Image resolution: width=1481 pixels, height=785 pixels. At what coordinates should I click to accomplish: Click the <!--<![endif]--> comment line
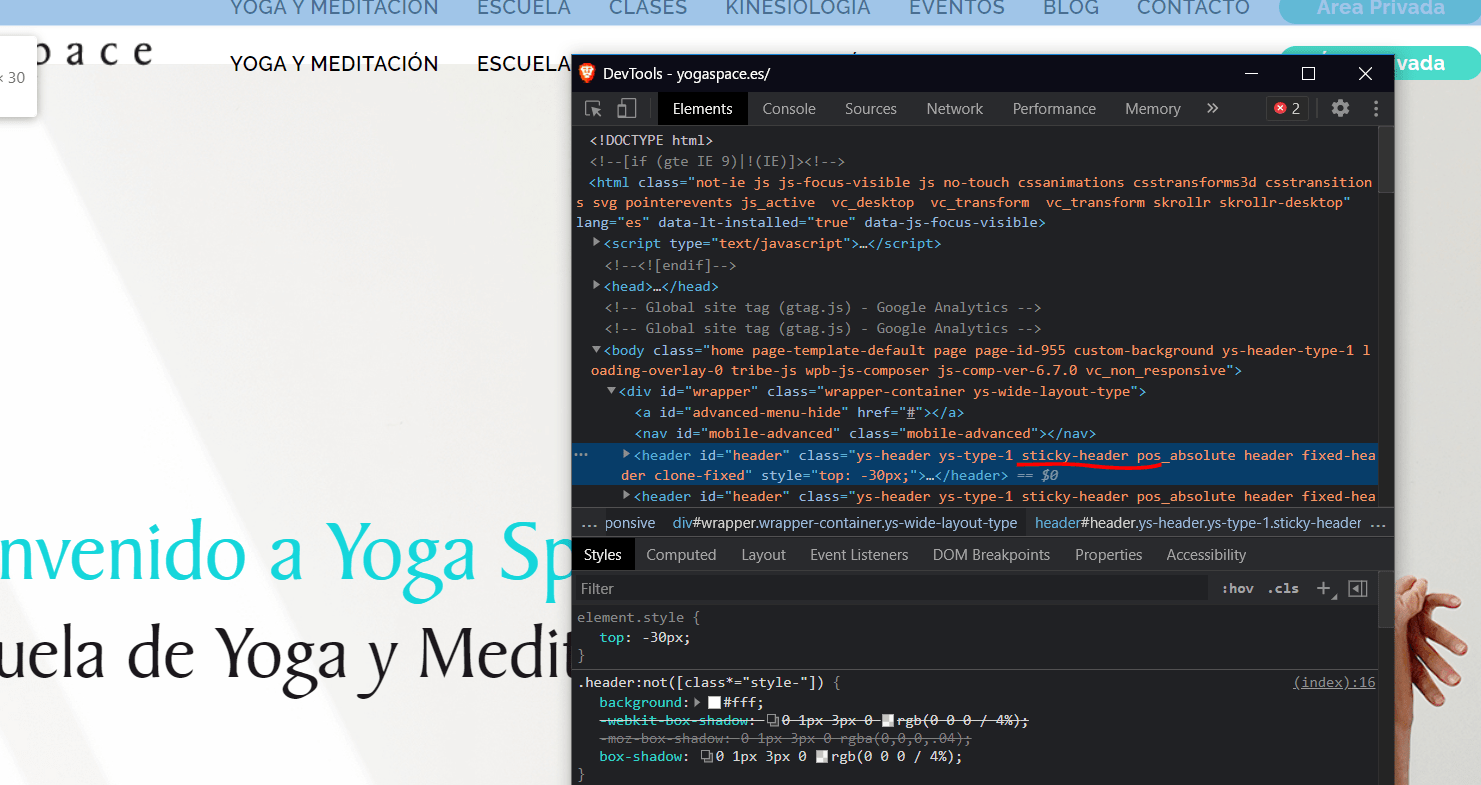pyautogui.click(x=670, y=265)
